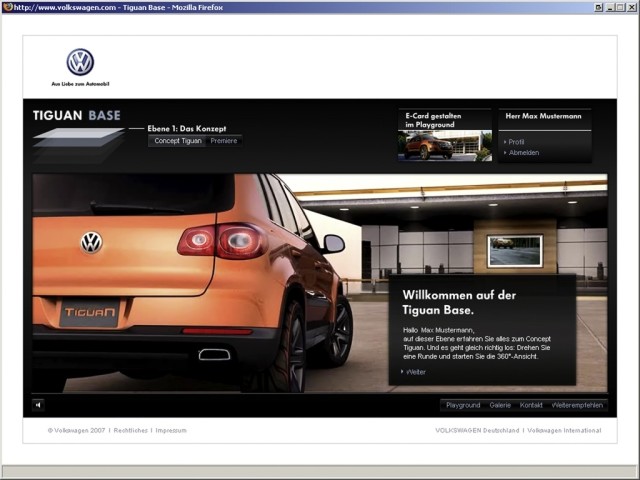Open the Profil link

516,142
